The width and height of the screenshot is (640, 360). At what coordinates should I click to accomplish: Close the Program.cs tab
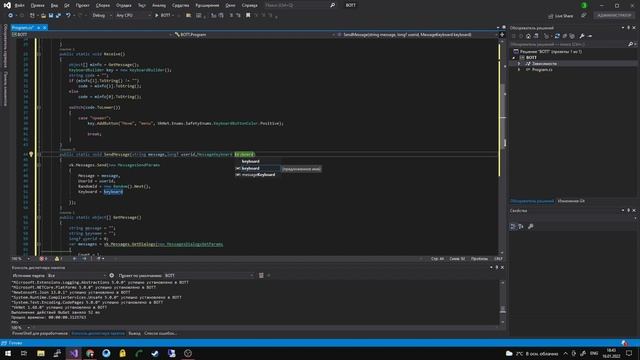click(x=44, y=28)
